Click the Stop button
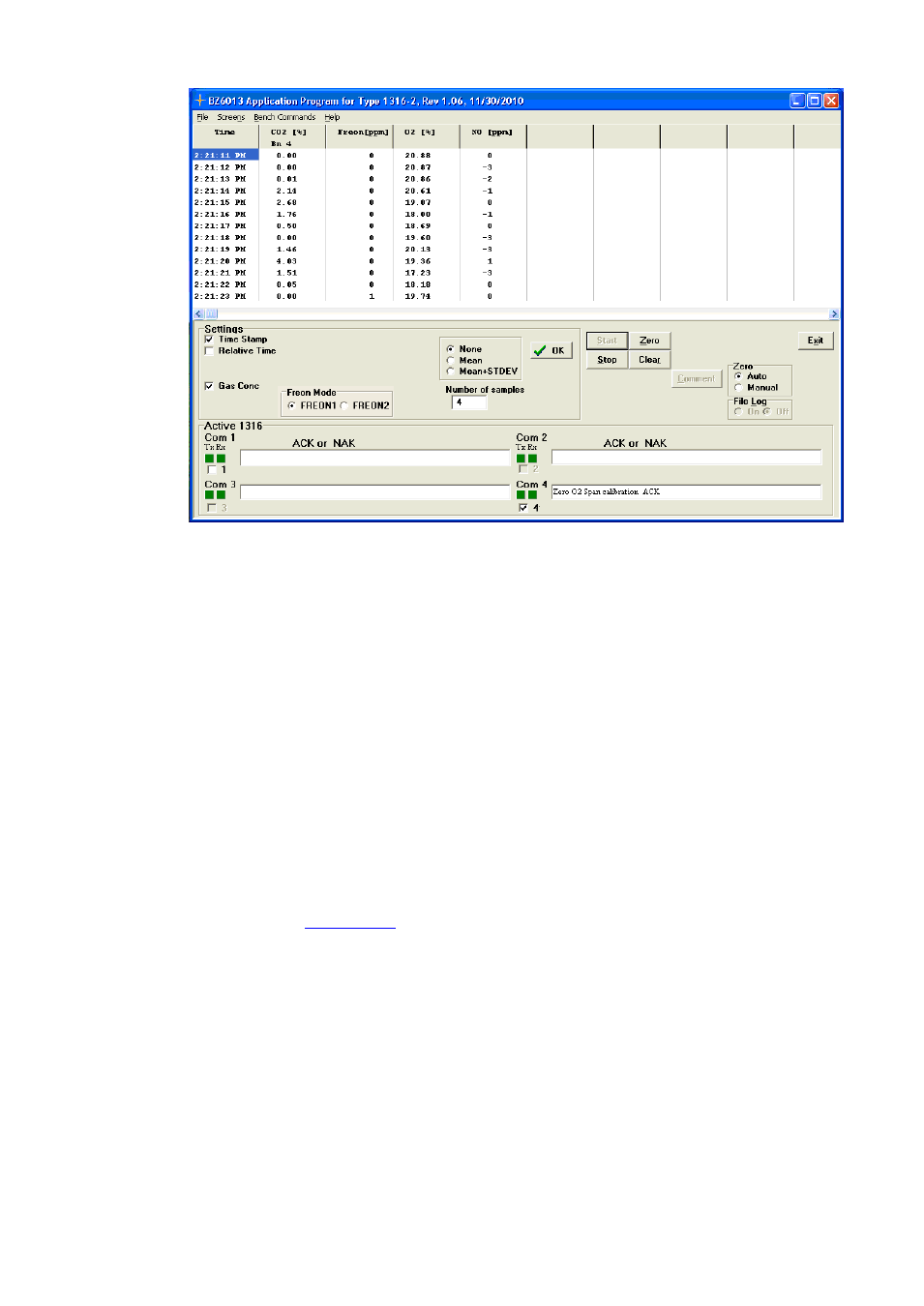Image resolution: width=924 pixels, height=1306 pixels. click(x=607, y=360)
